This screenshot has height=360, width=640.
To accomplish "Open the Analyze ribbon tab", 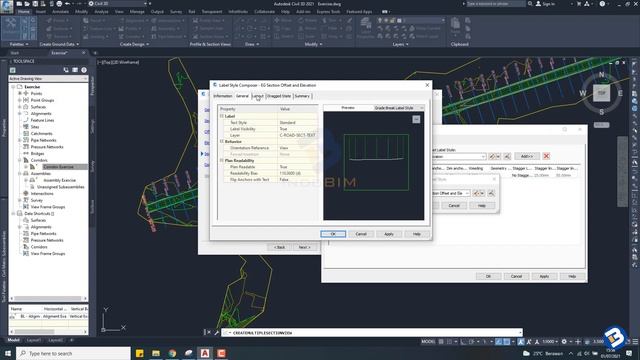I will pyautogui.click(x=101, y=12).
